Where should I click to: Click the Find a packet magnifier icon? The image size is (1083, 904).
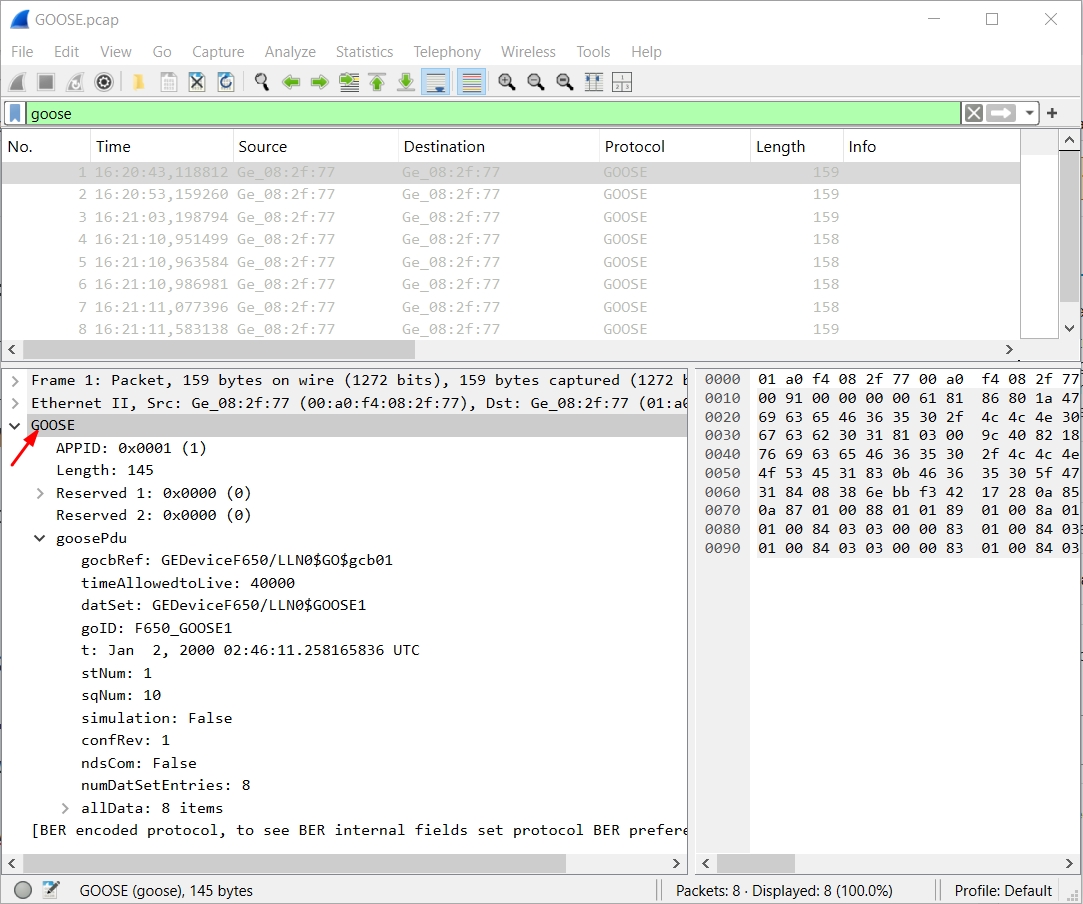(262, 82)
